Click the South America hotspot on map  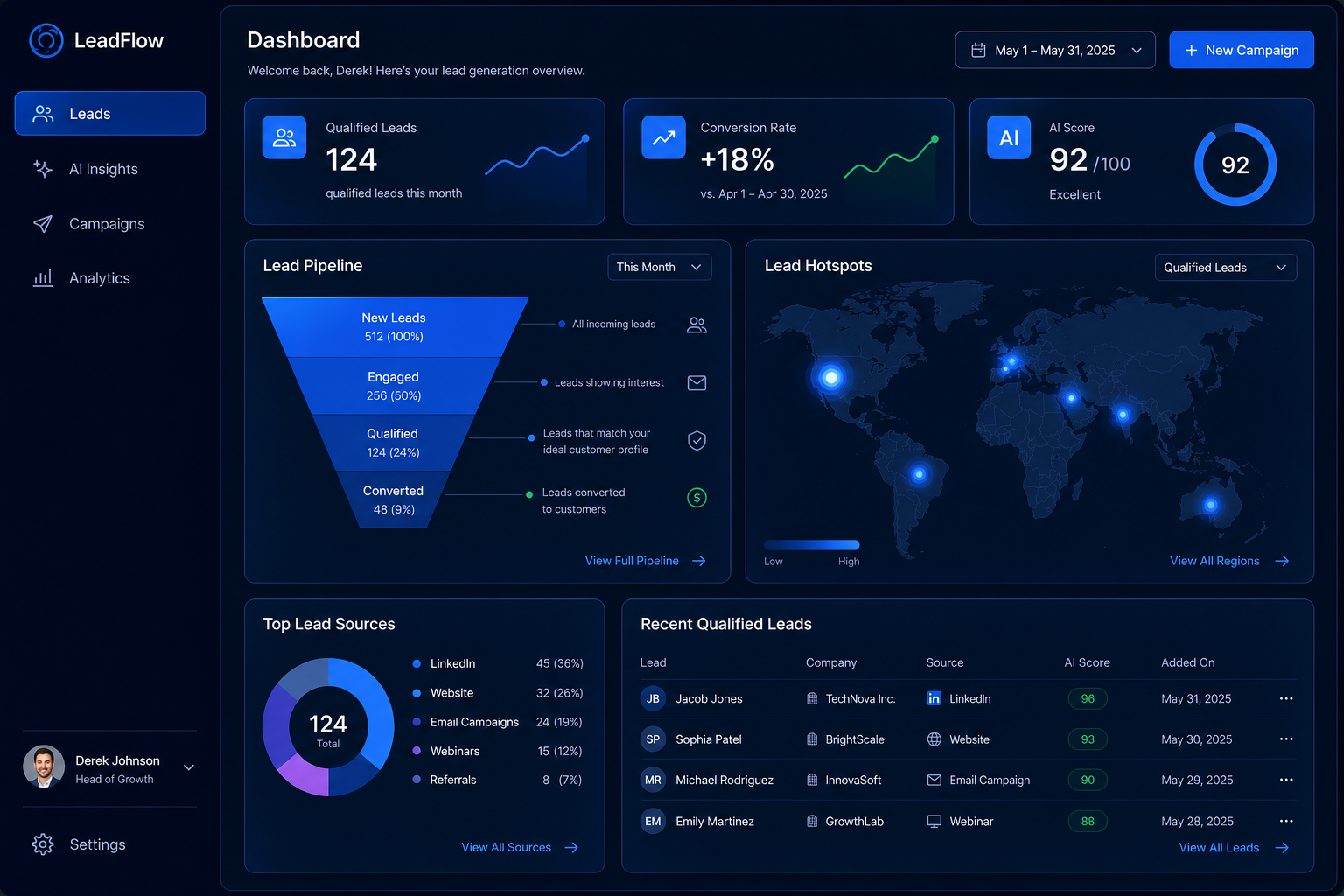919,474
